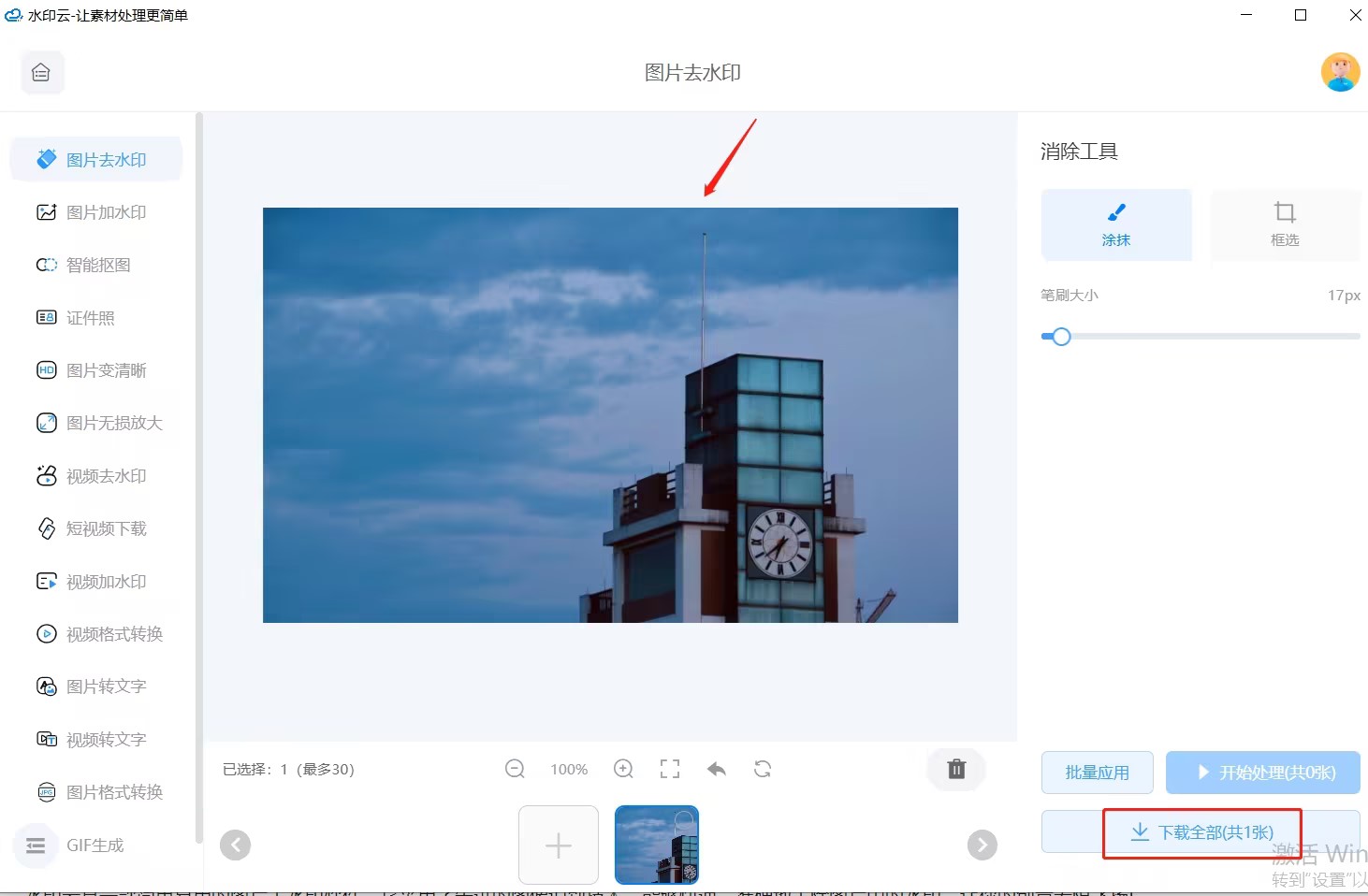Click the reset refresh icon
Viewport: 1368px width, 896px height.
pyautogui.click(x=763, y=769)
